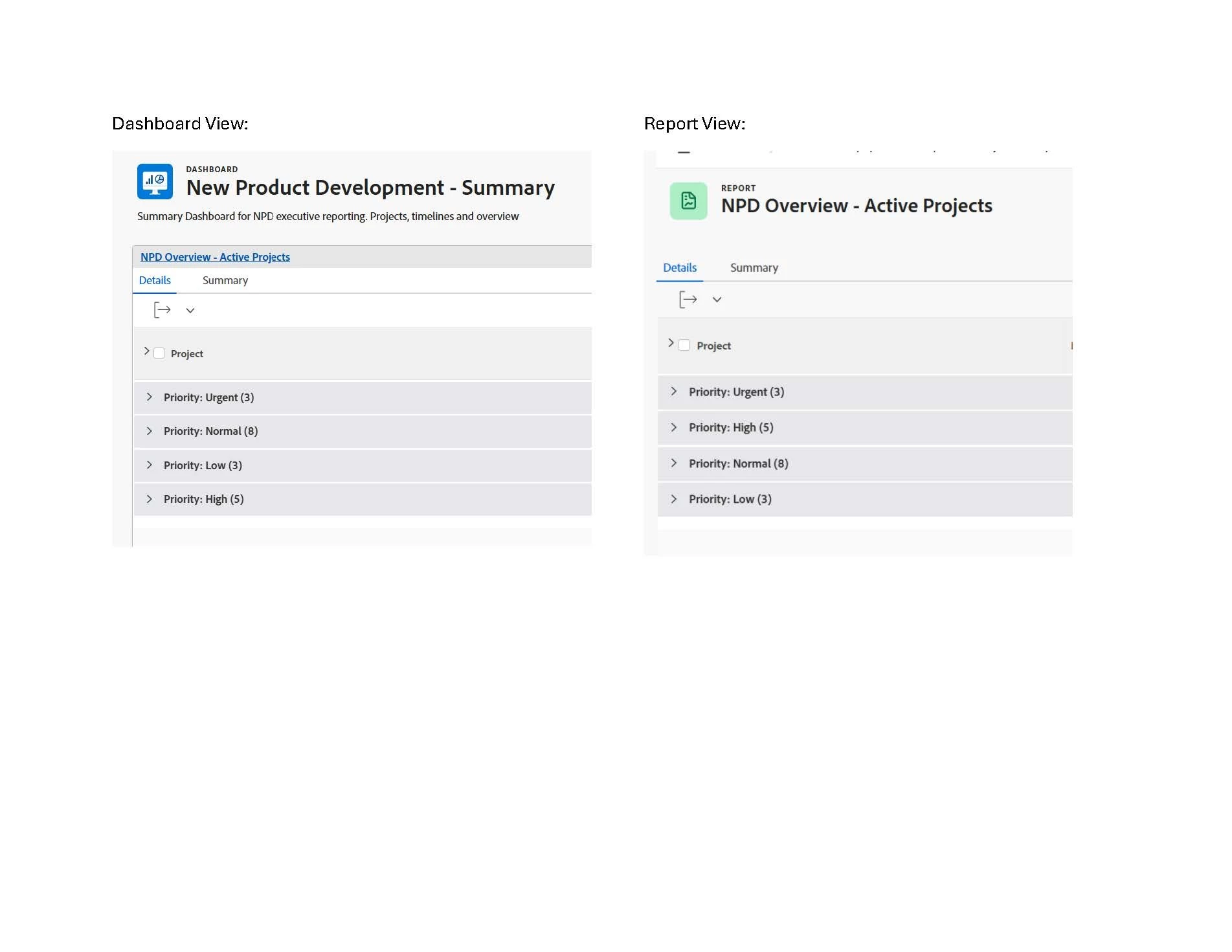Viewport: 1232px width, 952px height.
Task: Expand Priority: High (5) in Report view
Action: pyautogui.click(x=674, y=427)
